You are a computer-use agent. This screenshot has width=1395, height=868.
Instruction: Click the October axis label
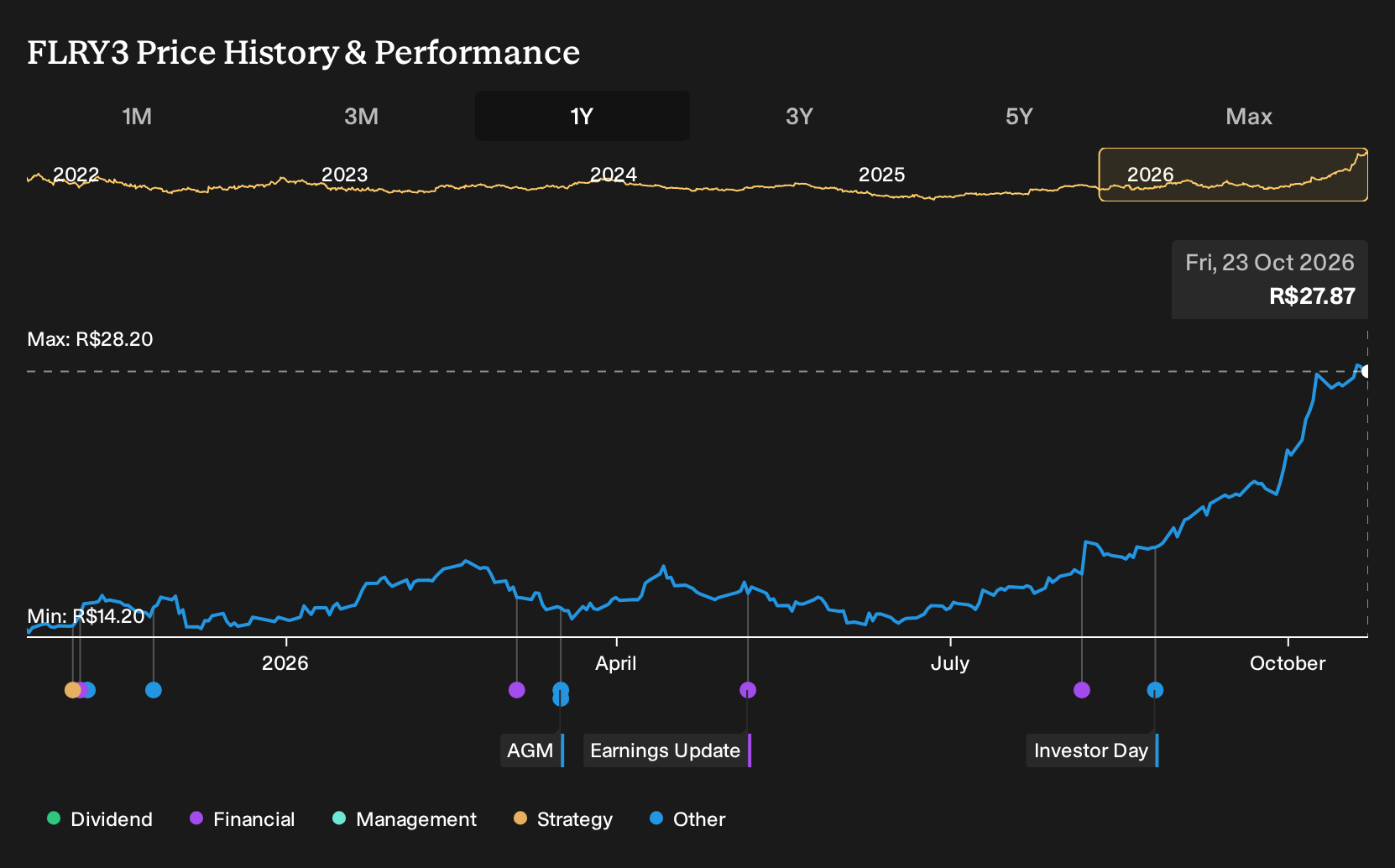pyautogui.click(x=1288, y=663)
